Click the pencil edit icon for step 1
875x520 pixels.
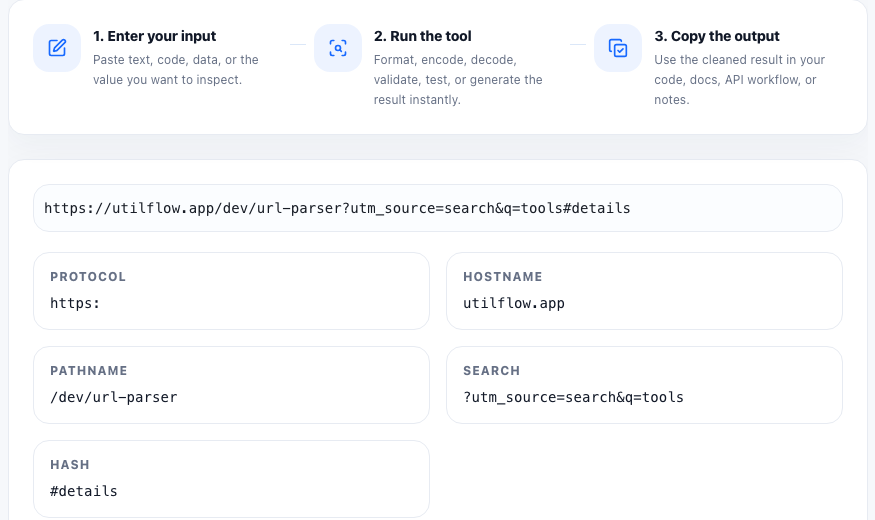[x=57, y=48]
